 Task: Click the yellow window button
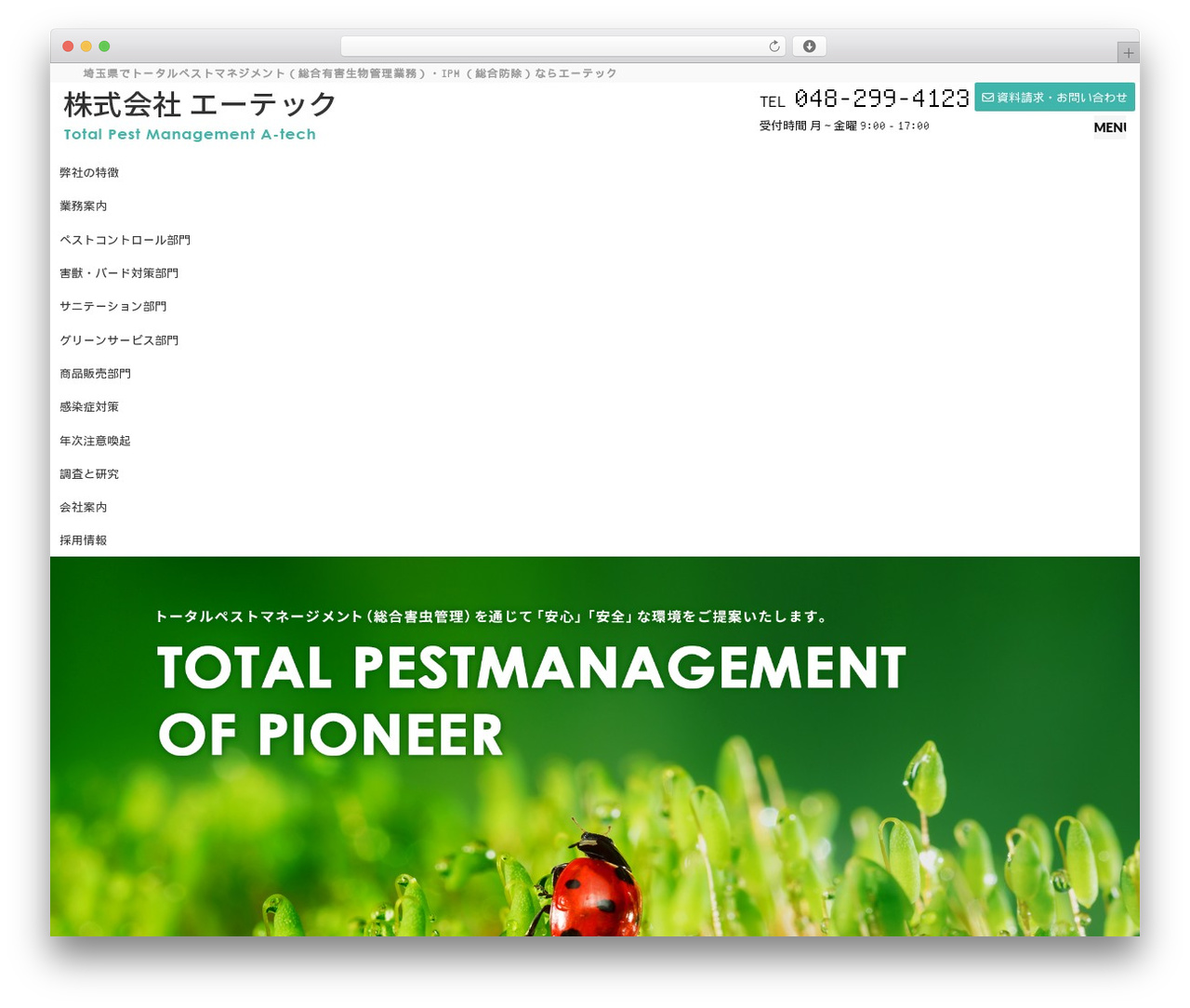[x=86, y=46]
